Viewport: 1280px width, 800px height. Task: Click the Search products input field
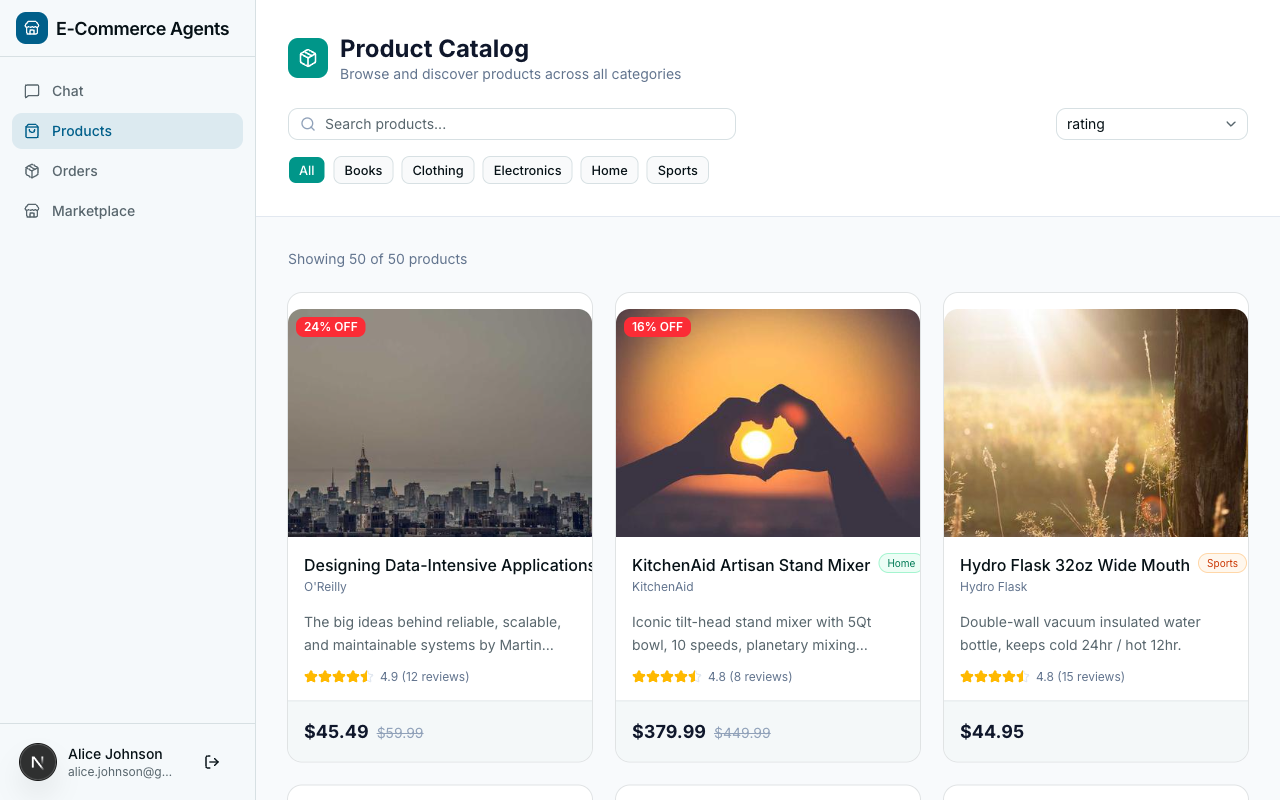pos(511,124)
